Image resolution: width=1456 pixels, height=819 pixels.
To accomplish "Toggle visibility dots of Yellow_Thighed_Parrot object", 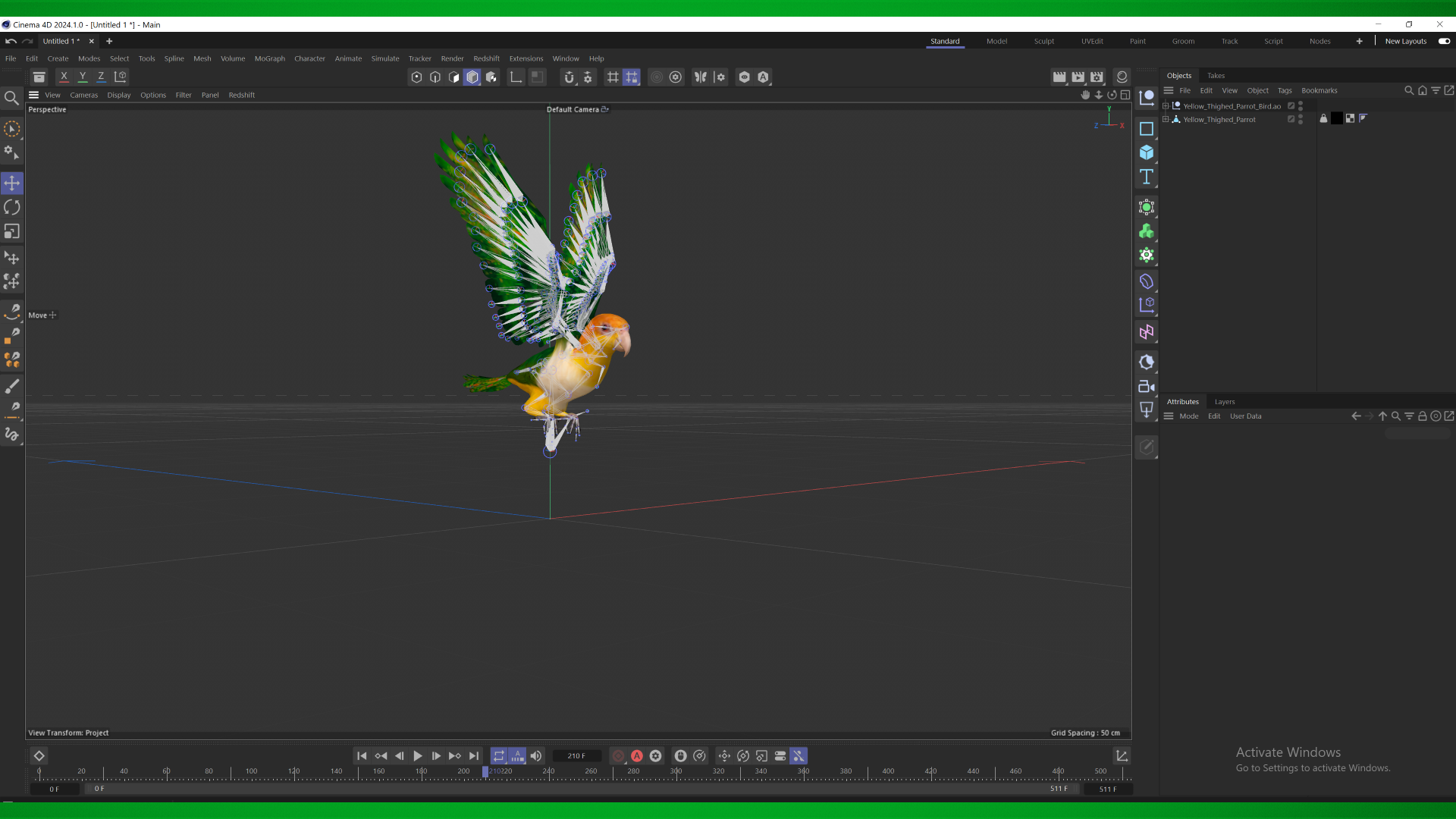I will [x=1301, y=119].
